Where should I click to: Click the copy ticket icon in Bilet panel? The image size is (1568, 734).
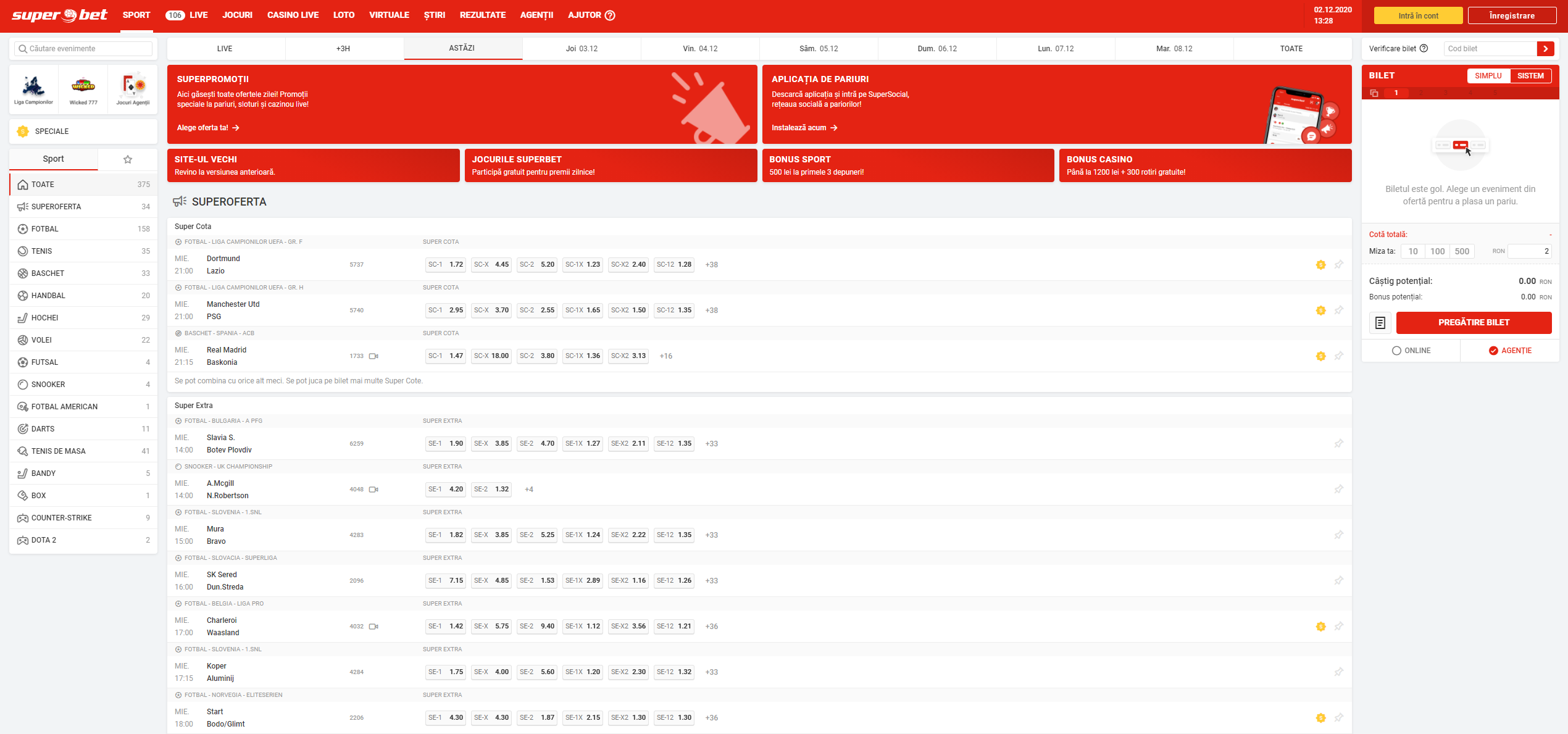click(1374, 93)
